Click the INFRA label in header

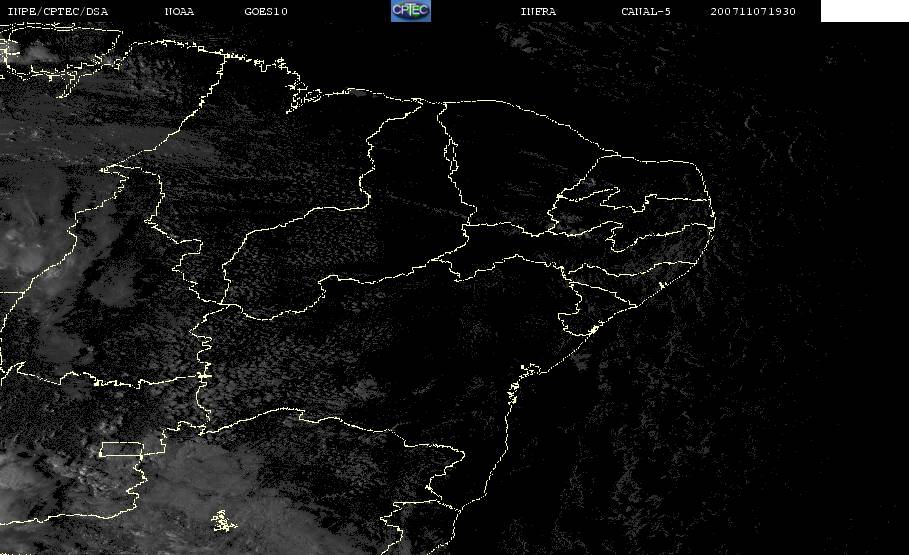pyautogui.click(x=538, y=12)
